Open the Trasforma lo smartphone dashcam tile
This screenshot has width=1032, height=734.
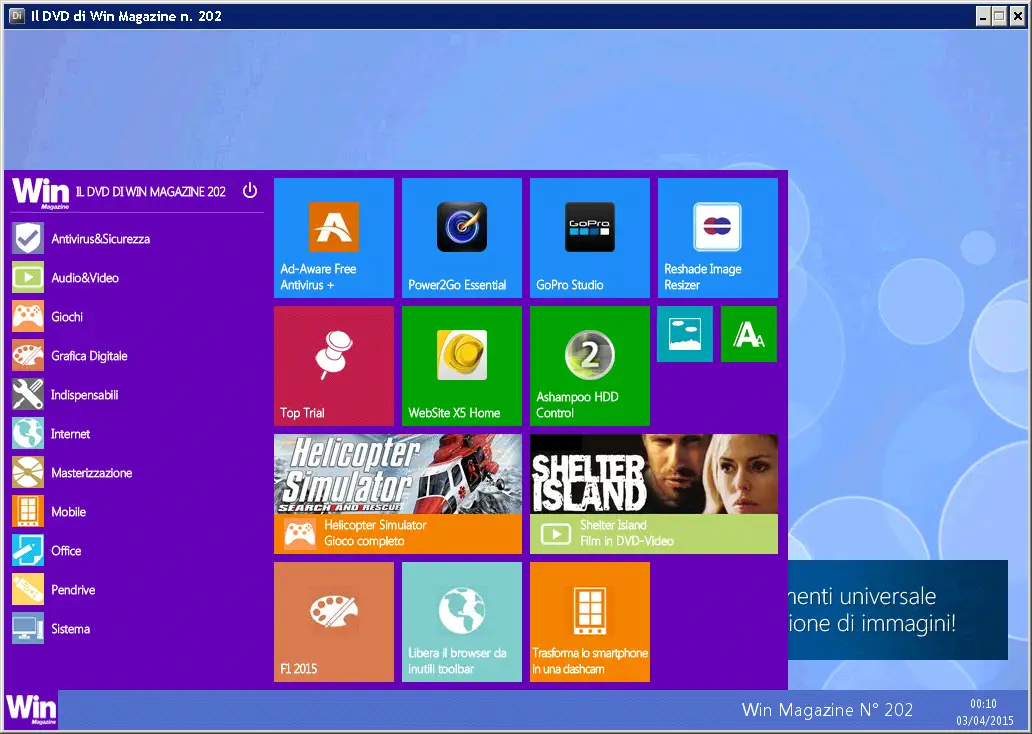point(590,622)
